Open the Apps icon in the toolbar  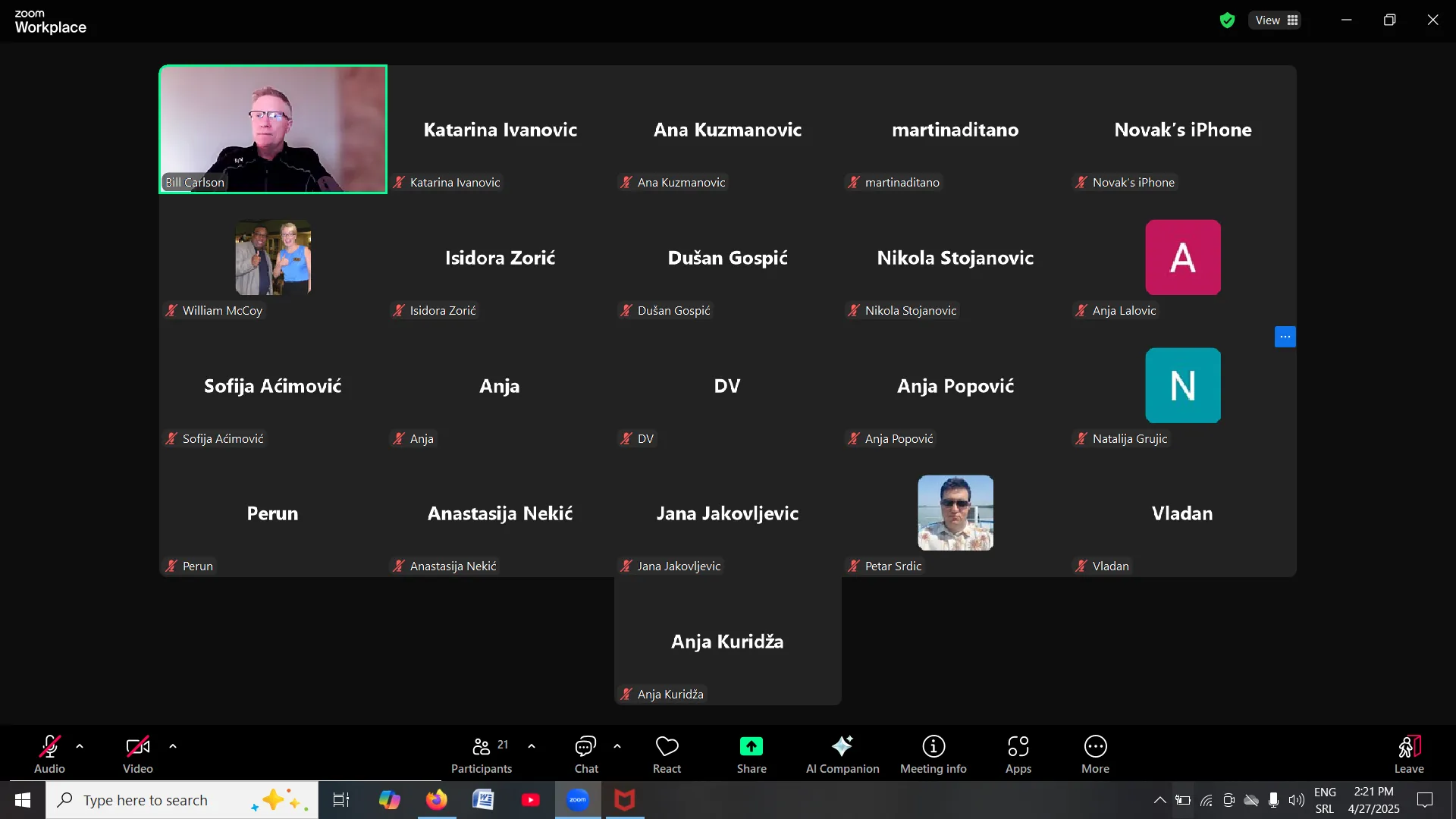[x=1018, y=747]
